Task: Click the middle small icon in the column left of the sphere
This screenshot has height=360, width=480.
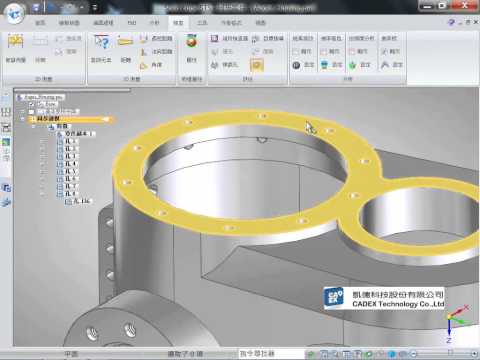Action: [143, 52]
